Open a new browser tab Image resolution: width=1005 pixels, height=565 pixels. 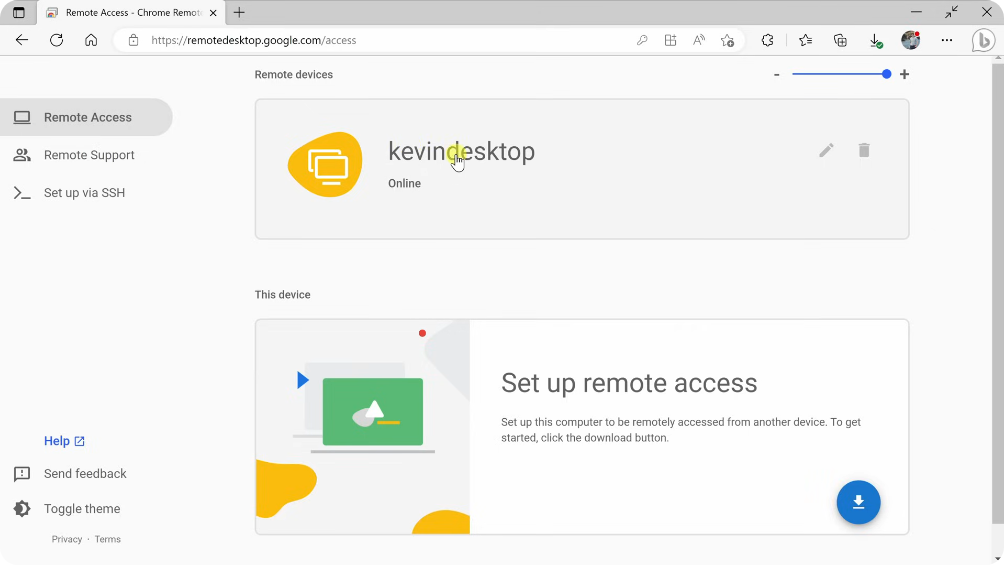[239, 12]
